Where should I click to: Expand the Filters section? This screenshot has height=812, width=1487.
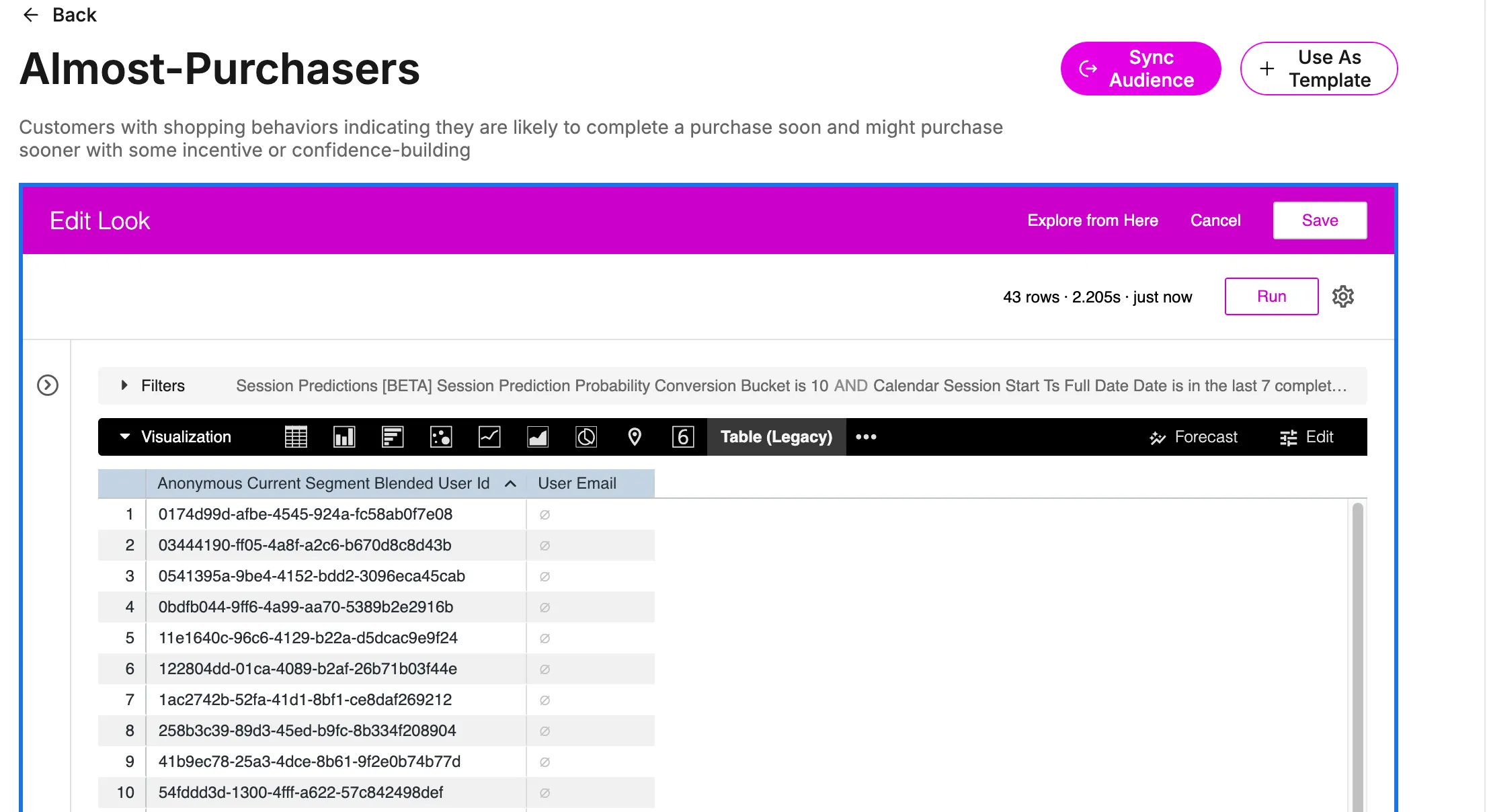(124, 385)
